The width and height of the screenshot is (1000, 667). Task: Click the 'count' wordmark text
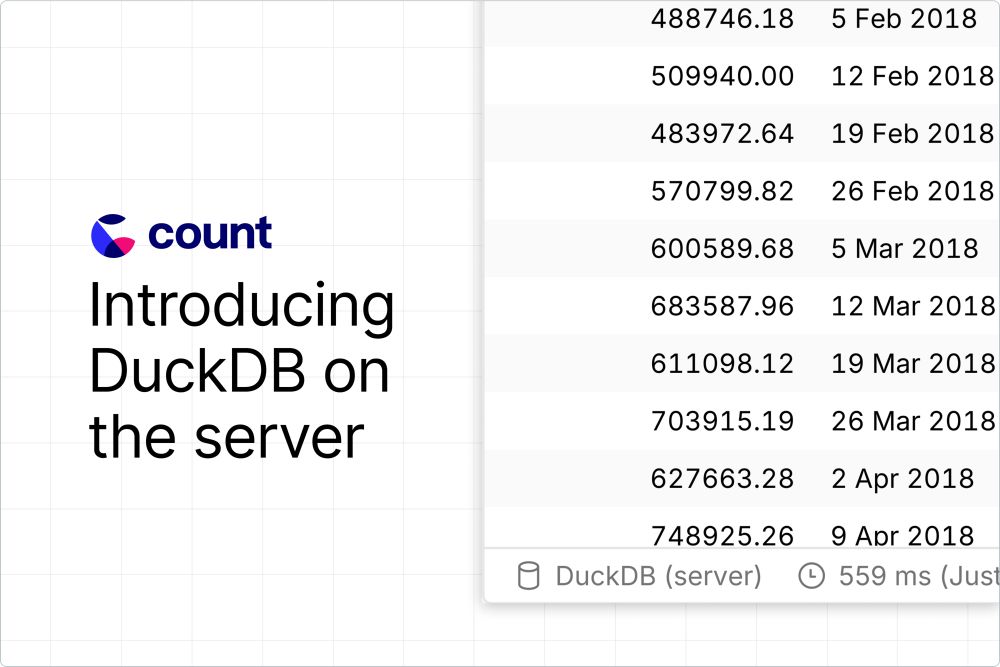point(210,233)
